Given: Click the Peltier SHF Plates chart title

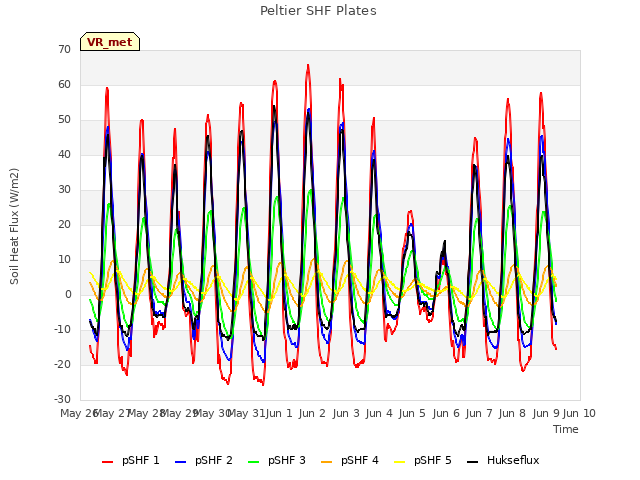Looking at the screenshot, I should (318, 11).
